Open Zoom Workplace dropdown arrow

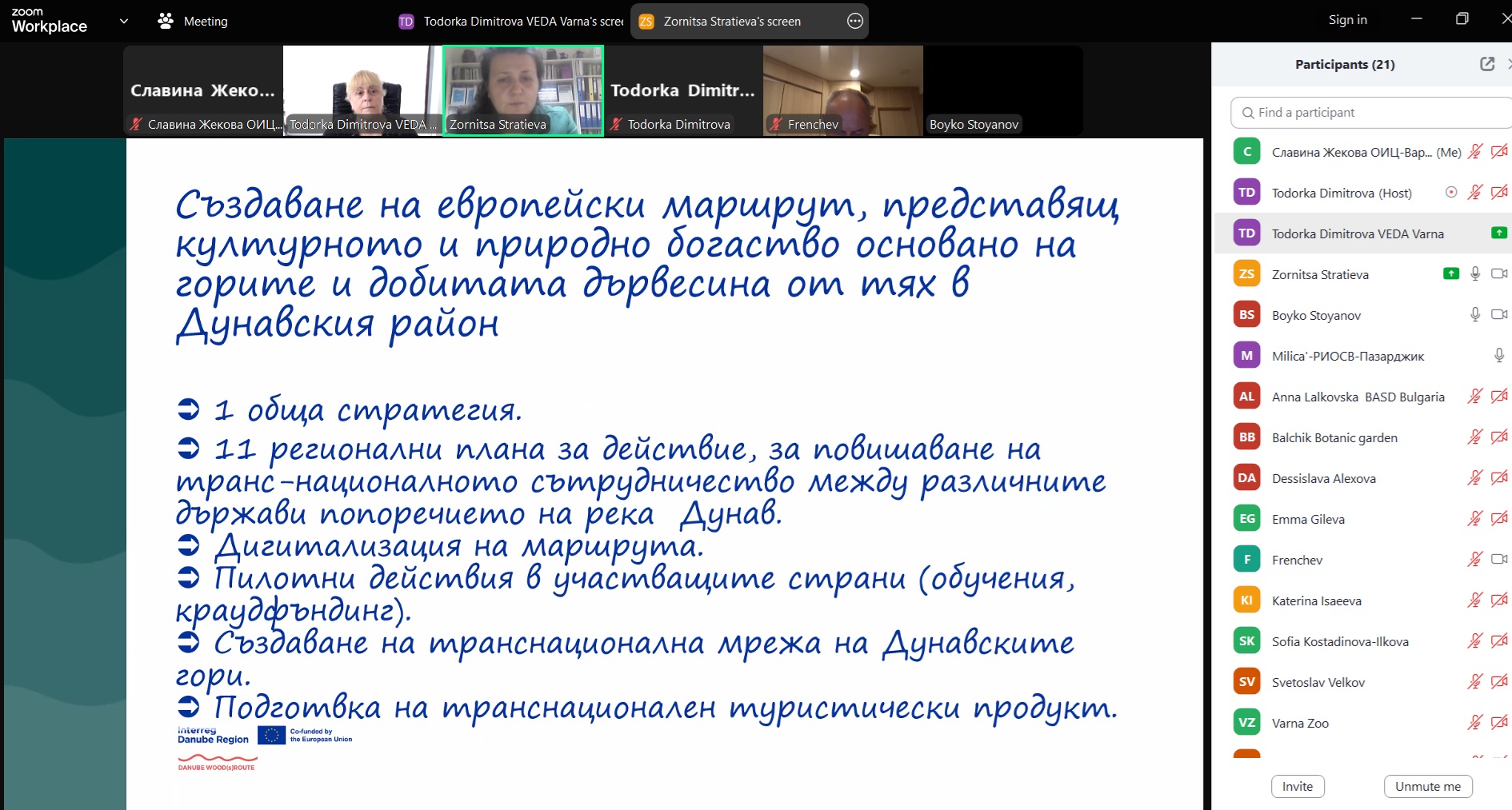pyautogui.click(x=124, y=22)
